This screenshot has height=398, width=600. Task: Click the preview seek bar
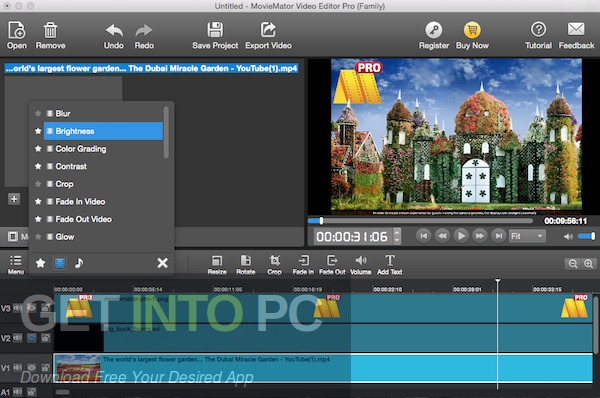(x=420, y=220)
